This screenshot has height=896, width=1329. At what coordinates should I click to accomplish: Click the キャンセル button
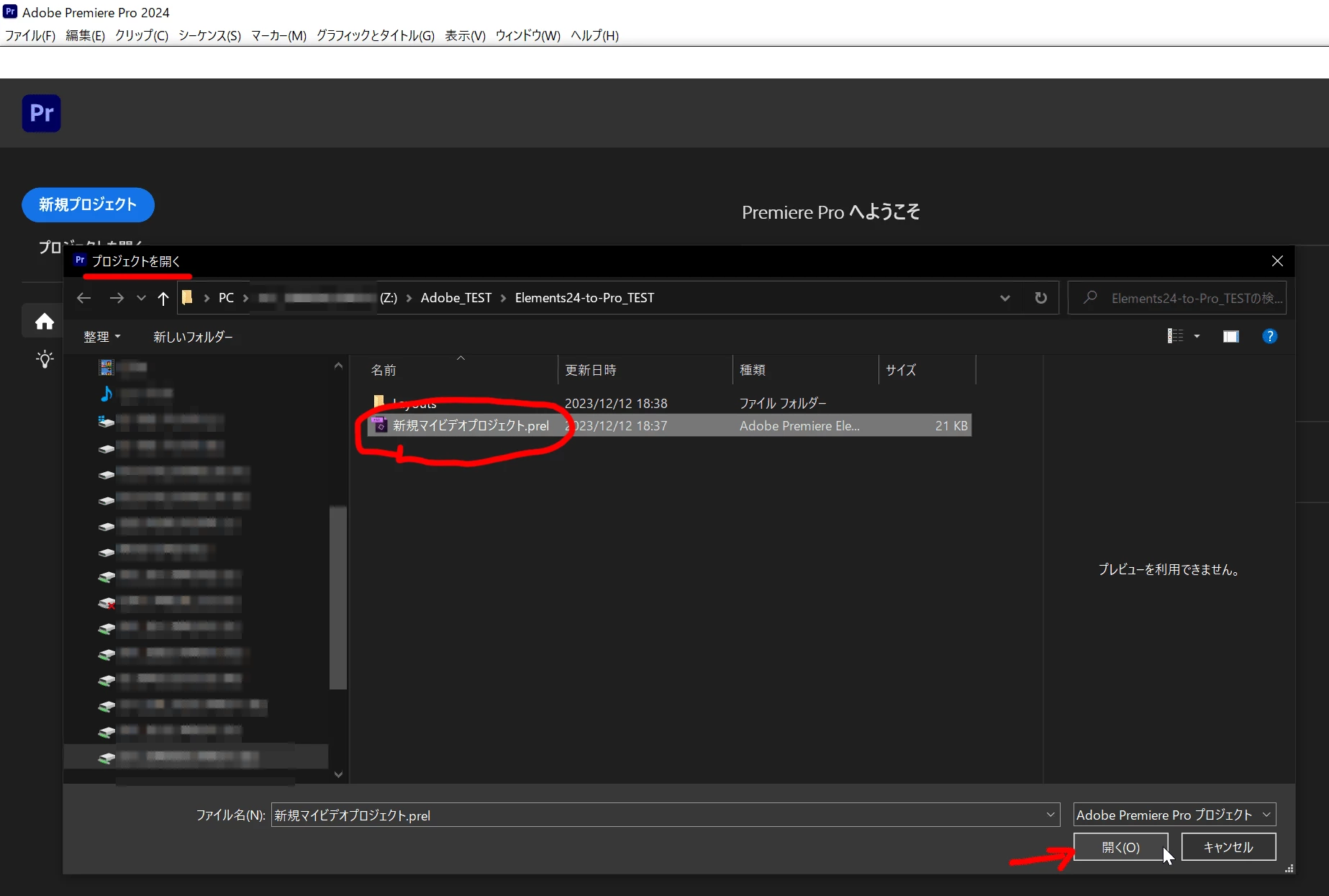[x=1228, y=847]
